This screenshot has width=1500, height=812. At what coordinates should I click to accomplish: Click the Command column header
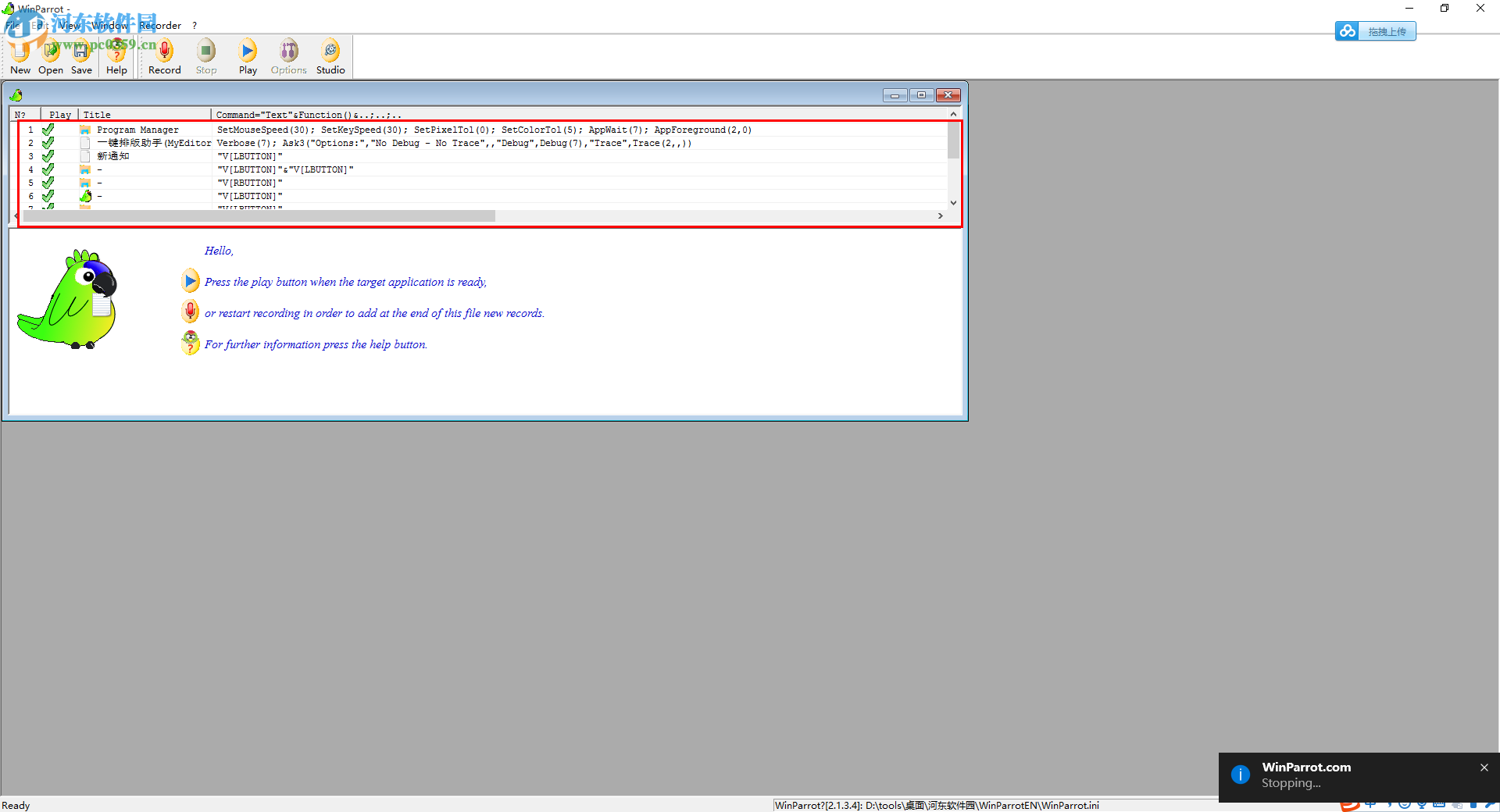(x=579, y=115)
